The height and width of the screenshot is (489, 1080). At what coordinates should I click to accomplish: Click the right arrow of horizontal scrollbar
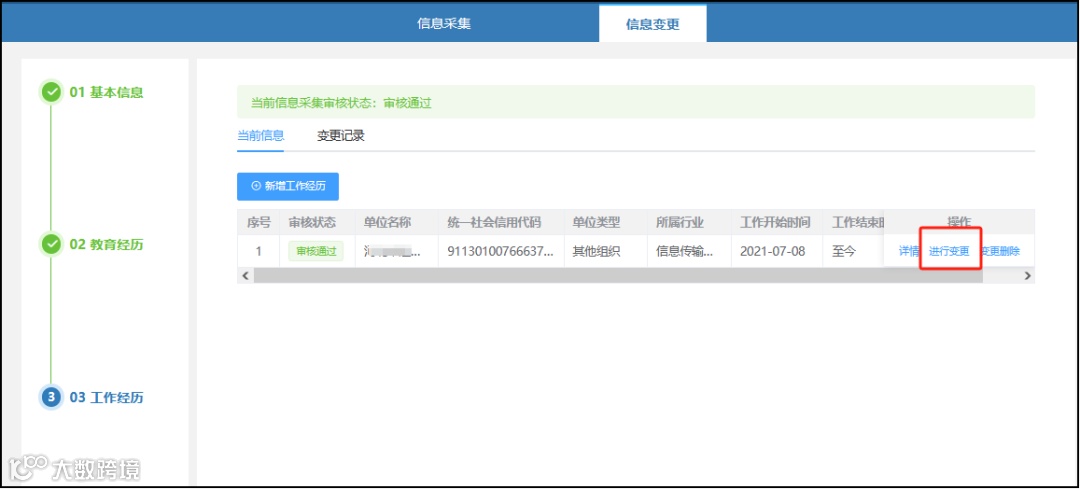point(1027,275)
